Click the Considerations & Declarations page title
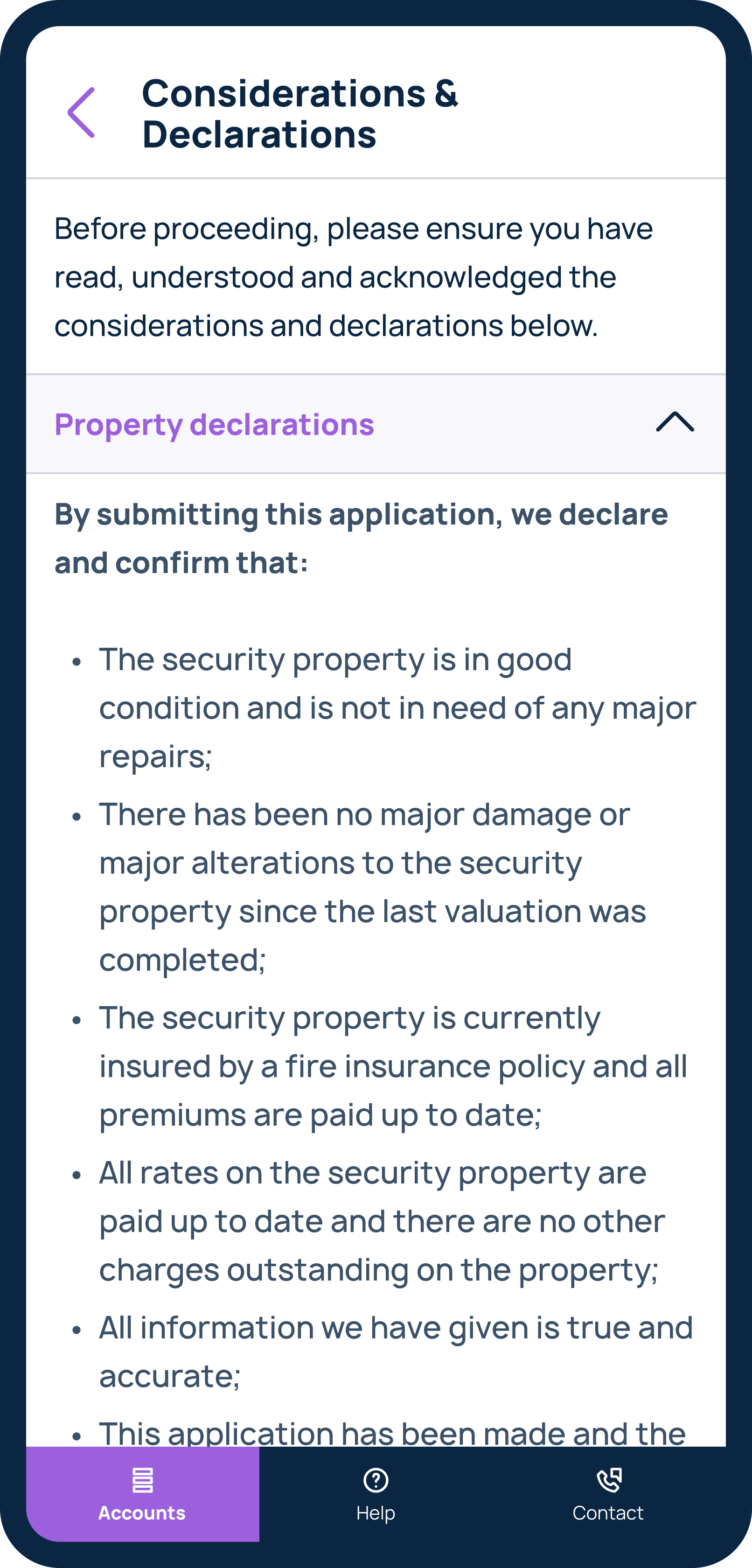This screenshot has height=1568, width=752. pyautogui.click(x=300, y=113)
